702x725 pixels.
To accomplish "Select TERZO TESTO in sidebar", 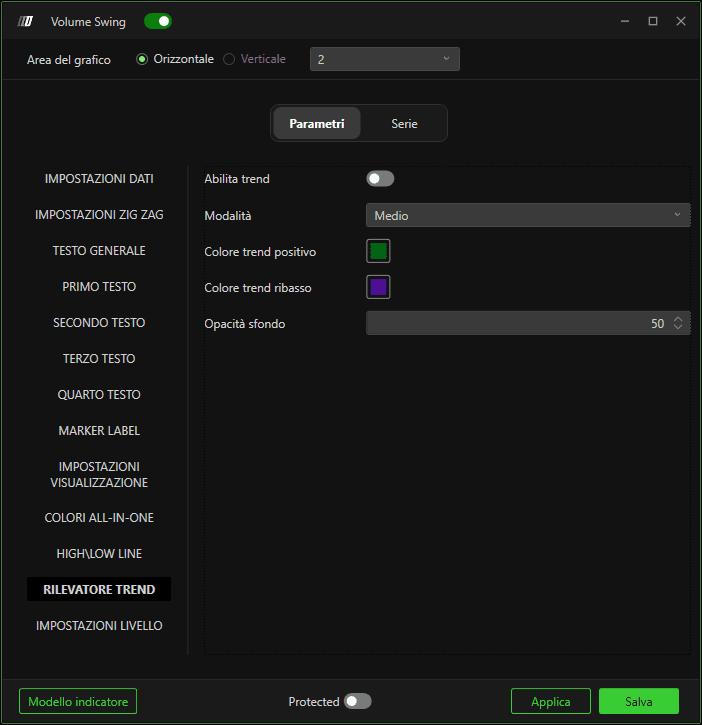I will (x=99, y=359).
